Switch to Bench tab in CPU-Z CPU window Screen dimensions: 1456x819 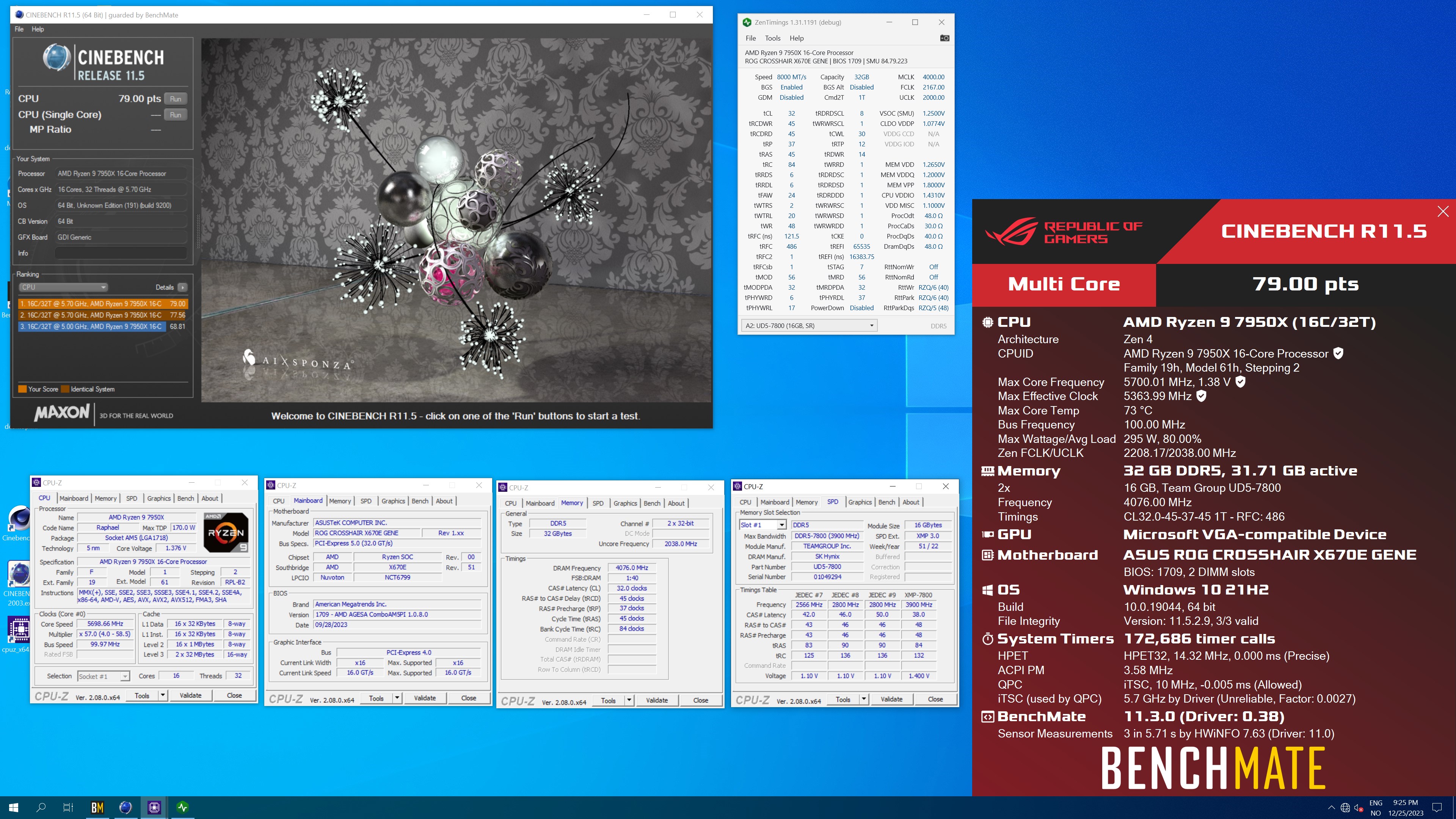click(x=185, y=498)
